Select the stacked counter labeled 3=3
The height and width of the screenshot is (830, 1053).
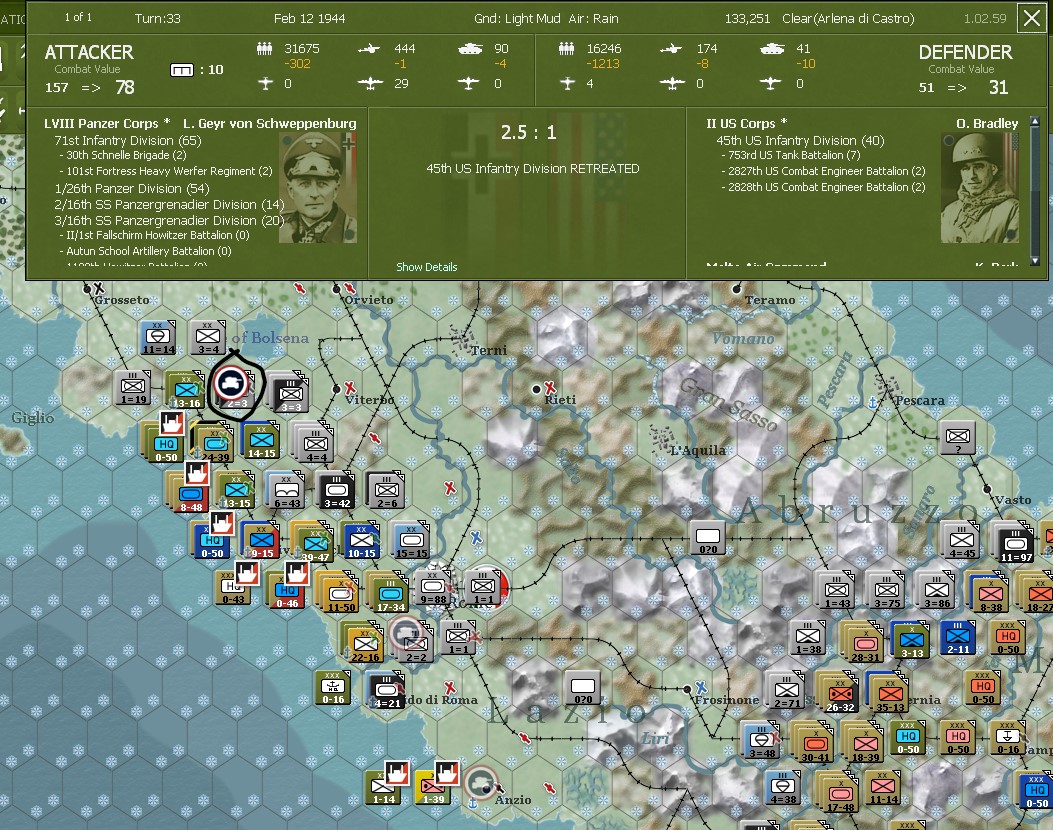291,391
